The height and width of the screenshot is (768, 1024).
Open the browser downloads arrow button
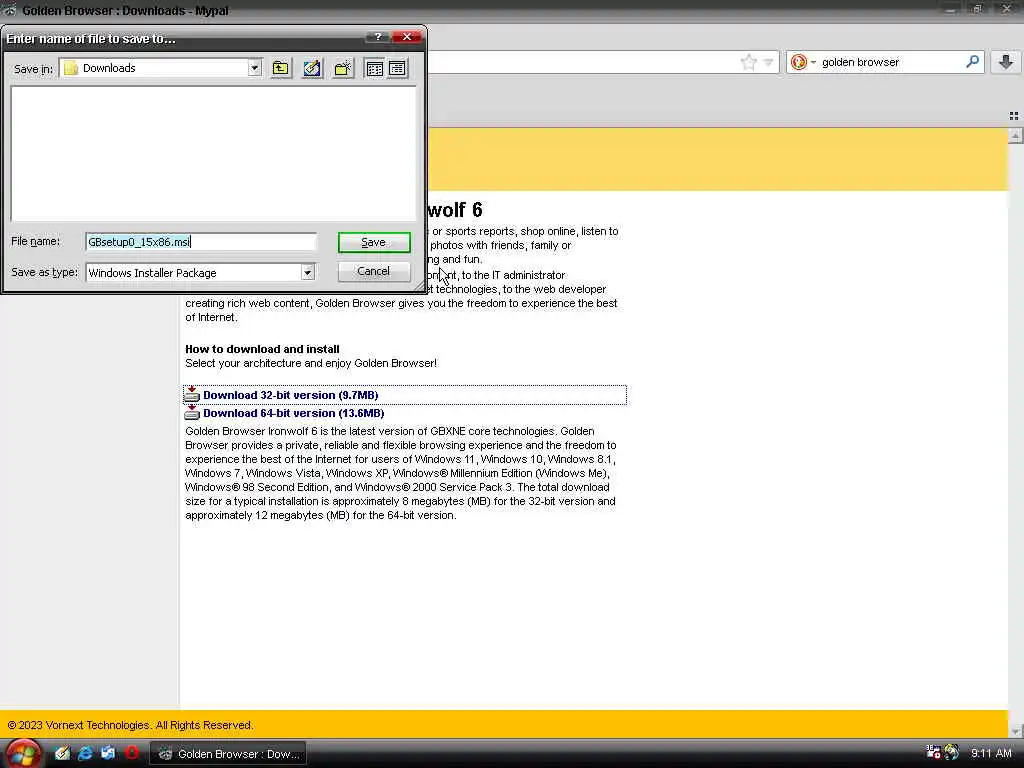point(1006,62)
